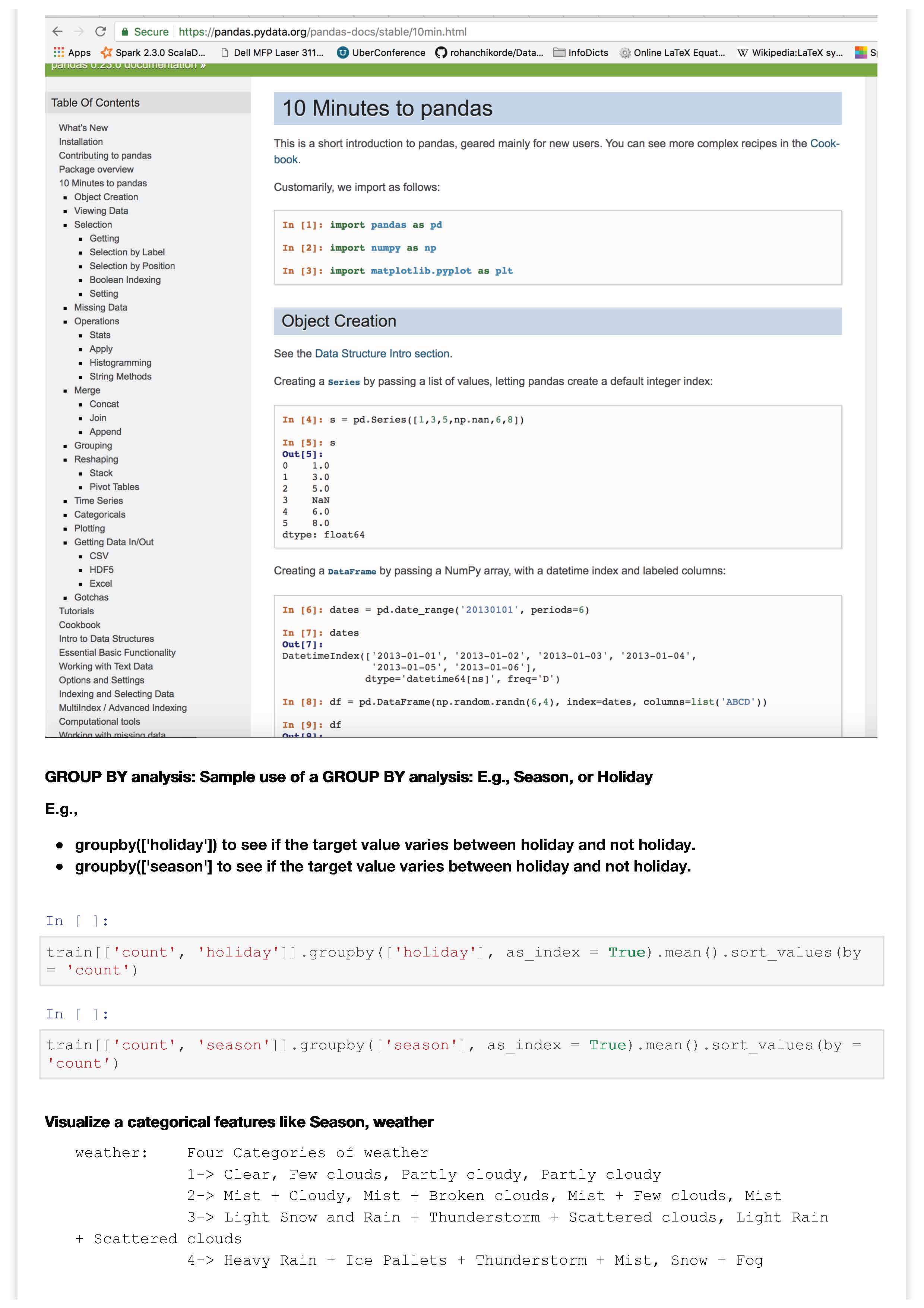Click pandas documentation breadcrumb link
This screenshot has height=1308, width=924.
[128, 67]
